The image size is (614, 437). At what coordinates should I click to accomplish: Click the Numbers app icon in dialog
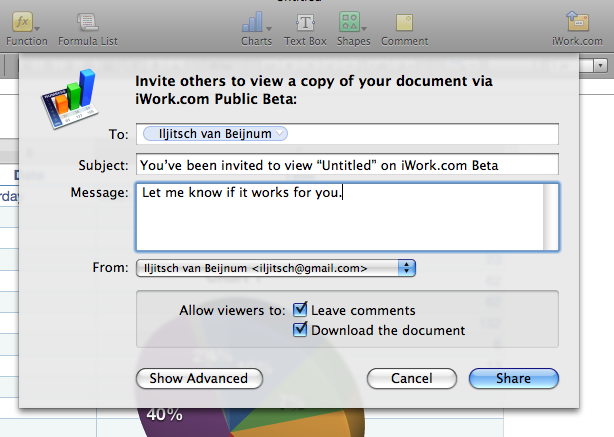(70, 99)
